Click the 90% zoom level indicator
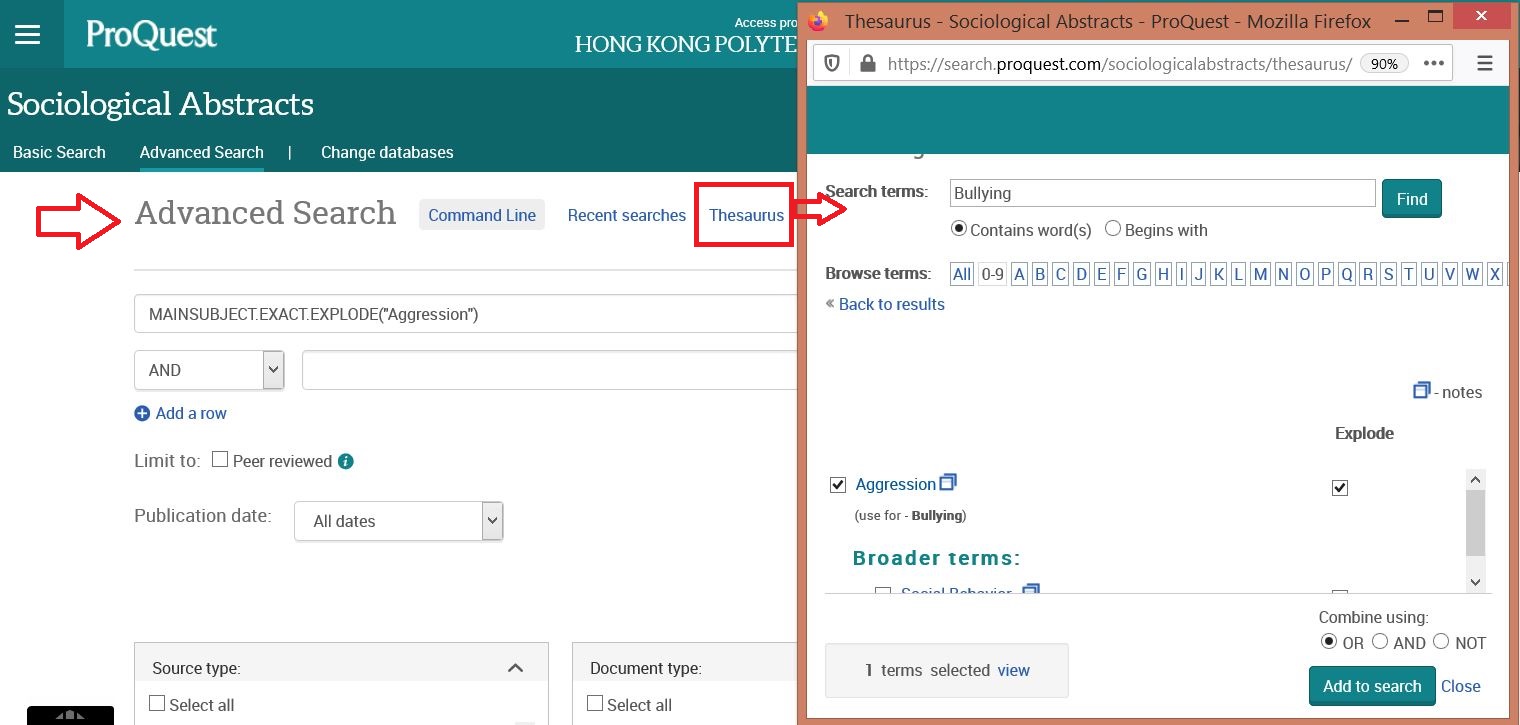1520x725 pixels. pyautogui.click(x=1384, y=63)
